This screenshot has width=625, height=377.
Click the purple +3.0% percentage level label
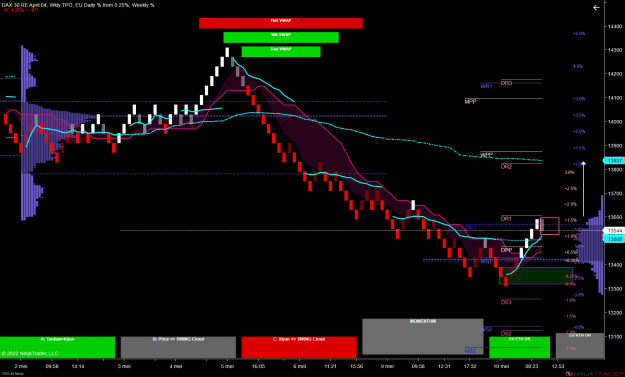(x=579, y=98)
